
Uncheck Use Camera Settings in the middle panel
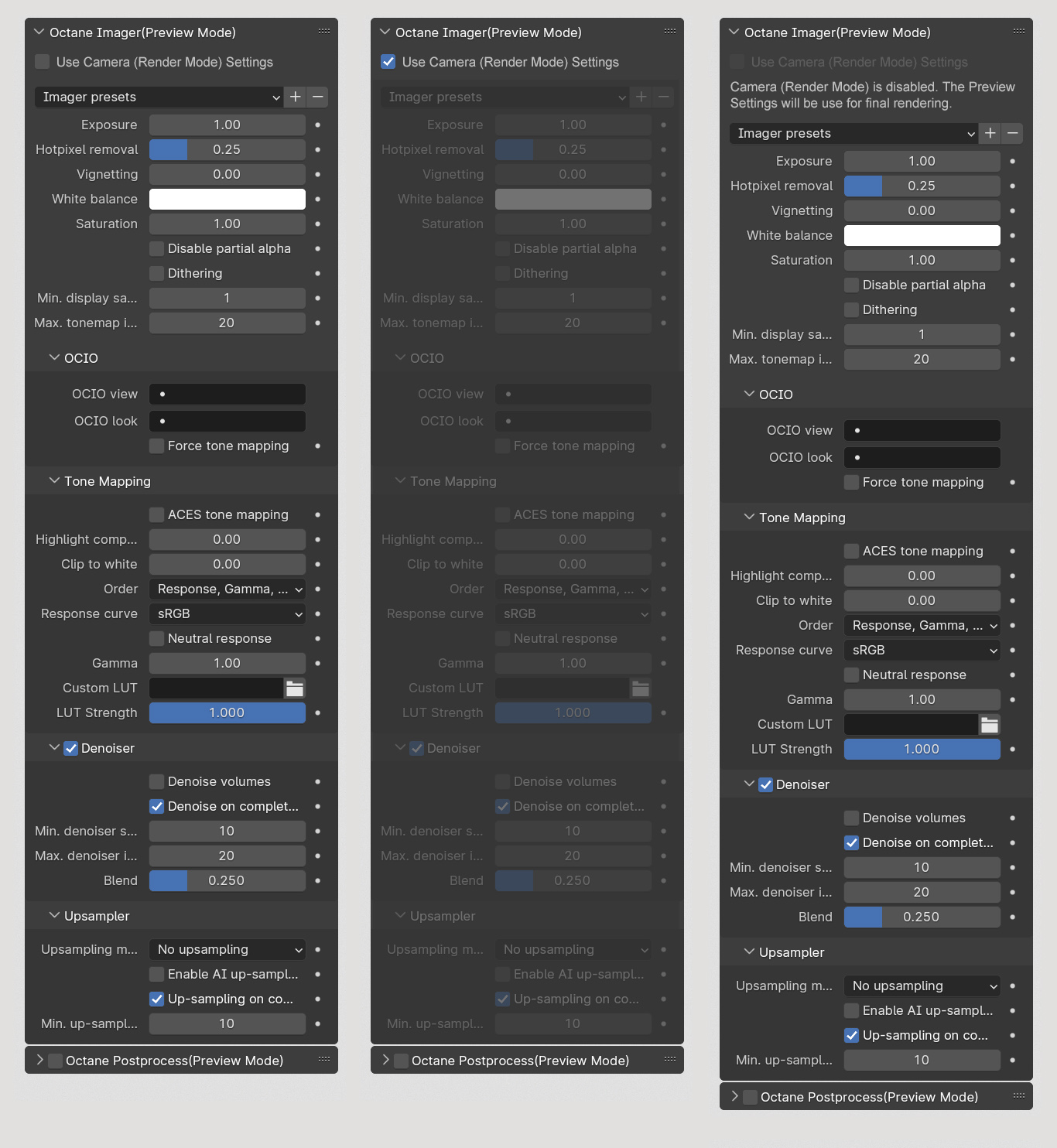(x=388, y=62)
